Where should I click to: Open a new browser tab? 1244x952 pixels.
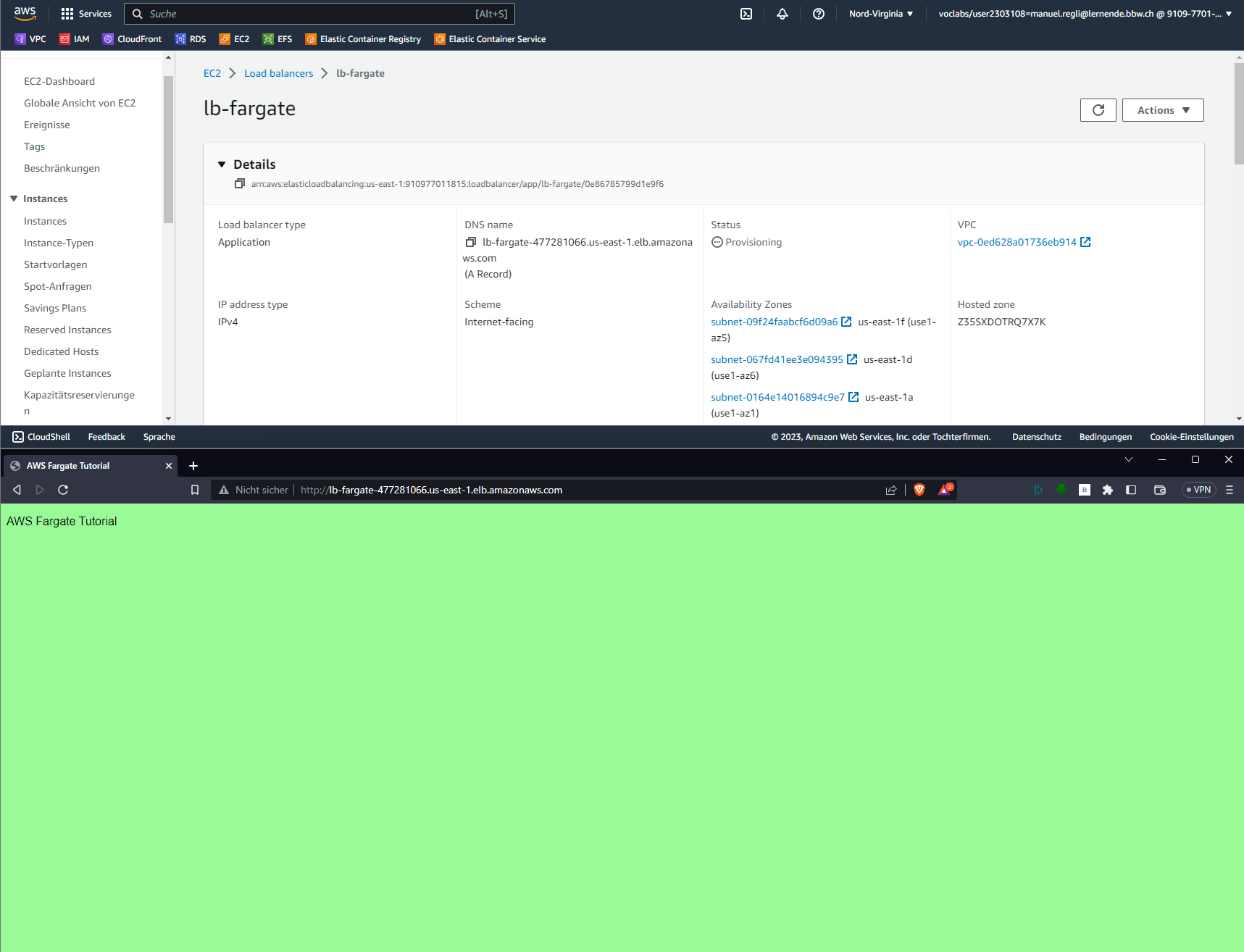tap(193, 466)
